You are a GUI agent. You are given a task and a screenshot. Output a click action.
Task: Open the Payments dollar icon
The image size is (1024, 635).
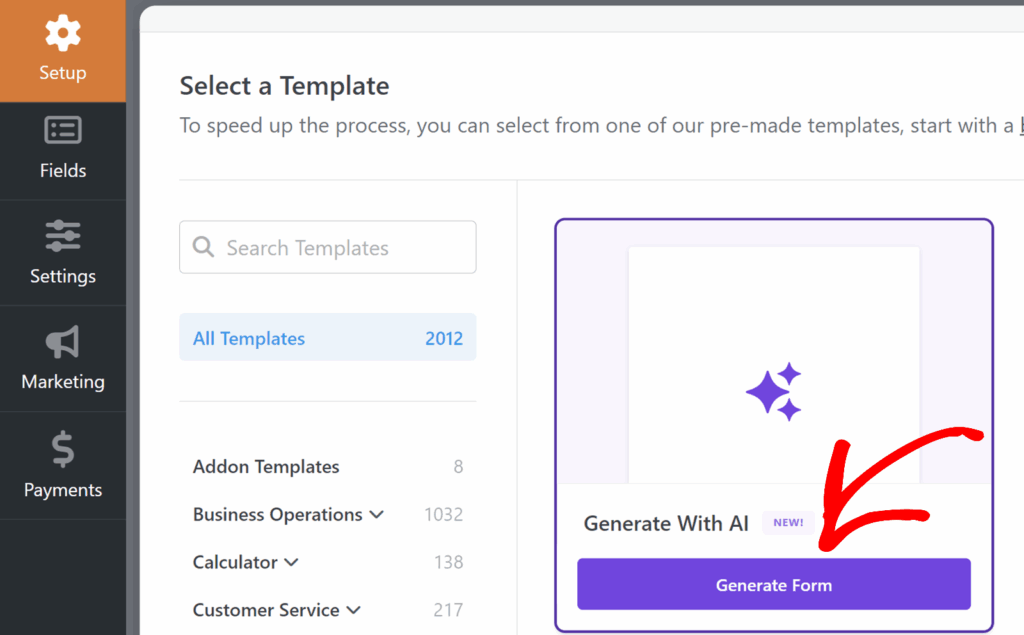63,450
